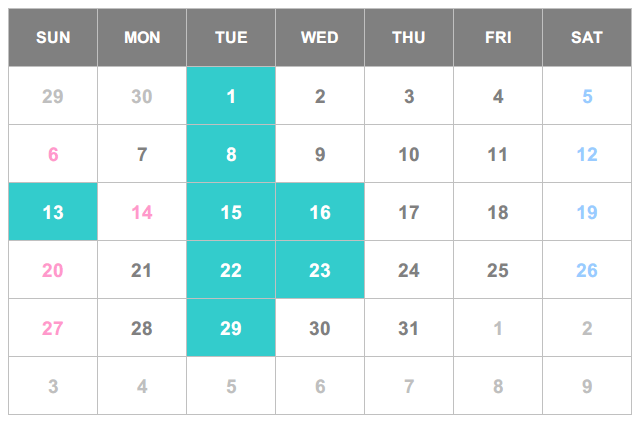Click highlighted date 8

[x=231, y=154]
